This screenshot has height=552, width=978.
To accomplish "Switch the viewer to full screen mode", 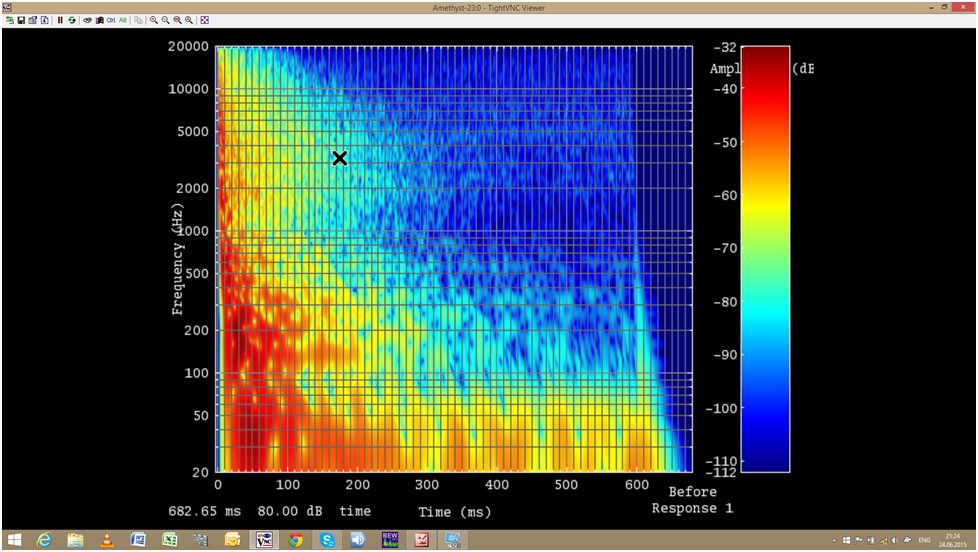I will [205, 20].
